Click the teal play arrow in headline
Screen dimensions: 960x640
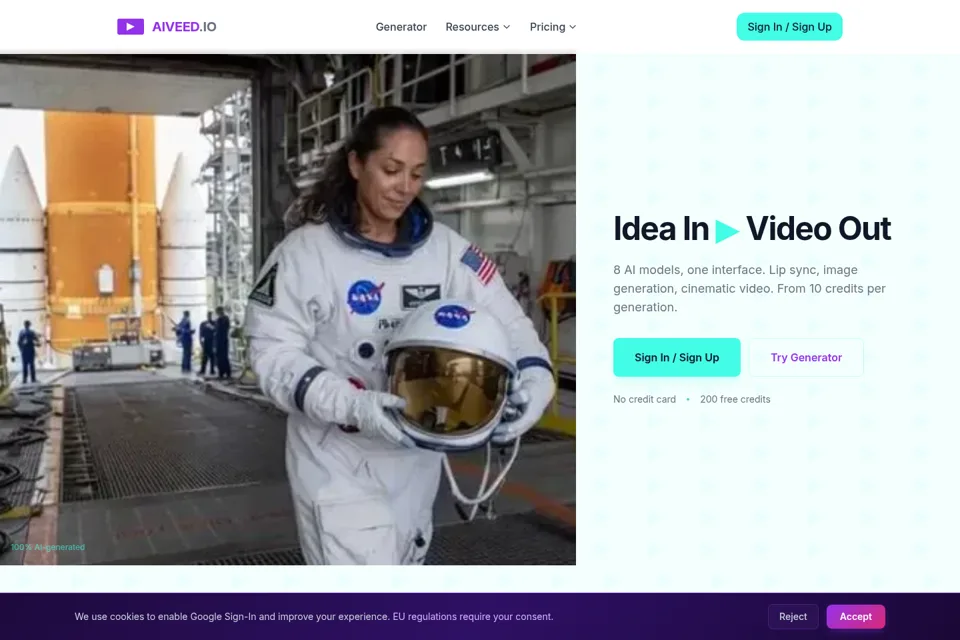727,232
